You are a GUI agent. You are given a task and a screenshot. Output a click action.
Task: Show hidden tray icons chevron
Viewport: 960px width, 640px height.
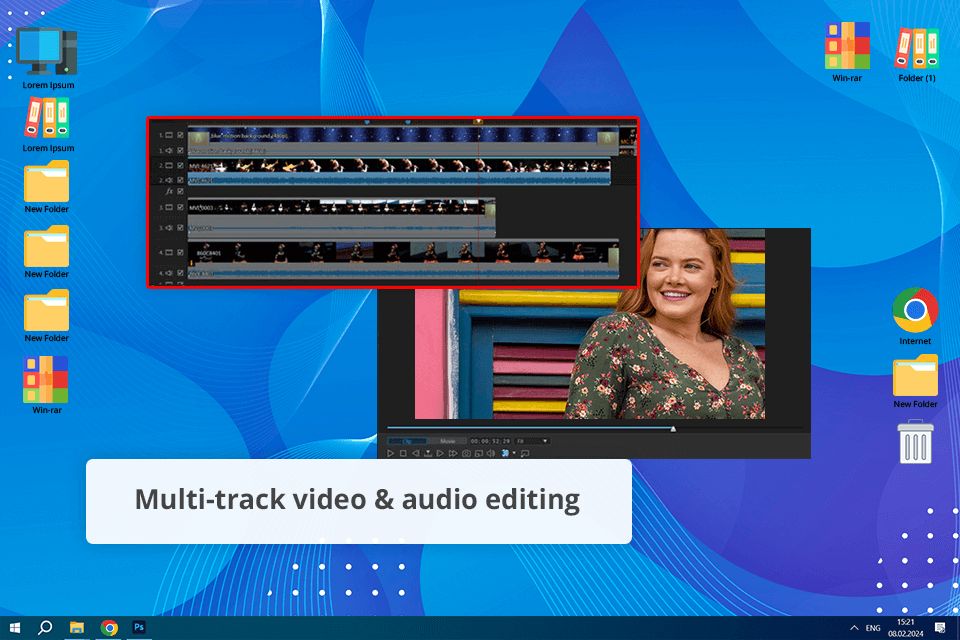(854, 628)
